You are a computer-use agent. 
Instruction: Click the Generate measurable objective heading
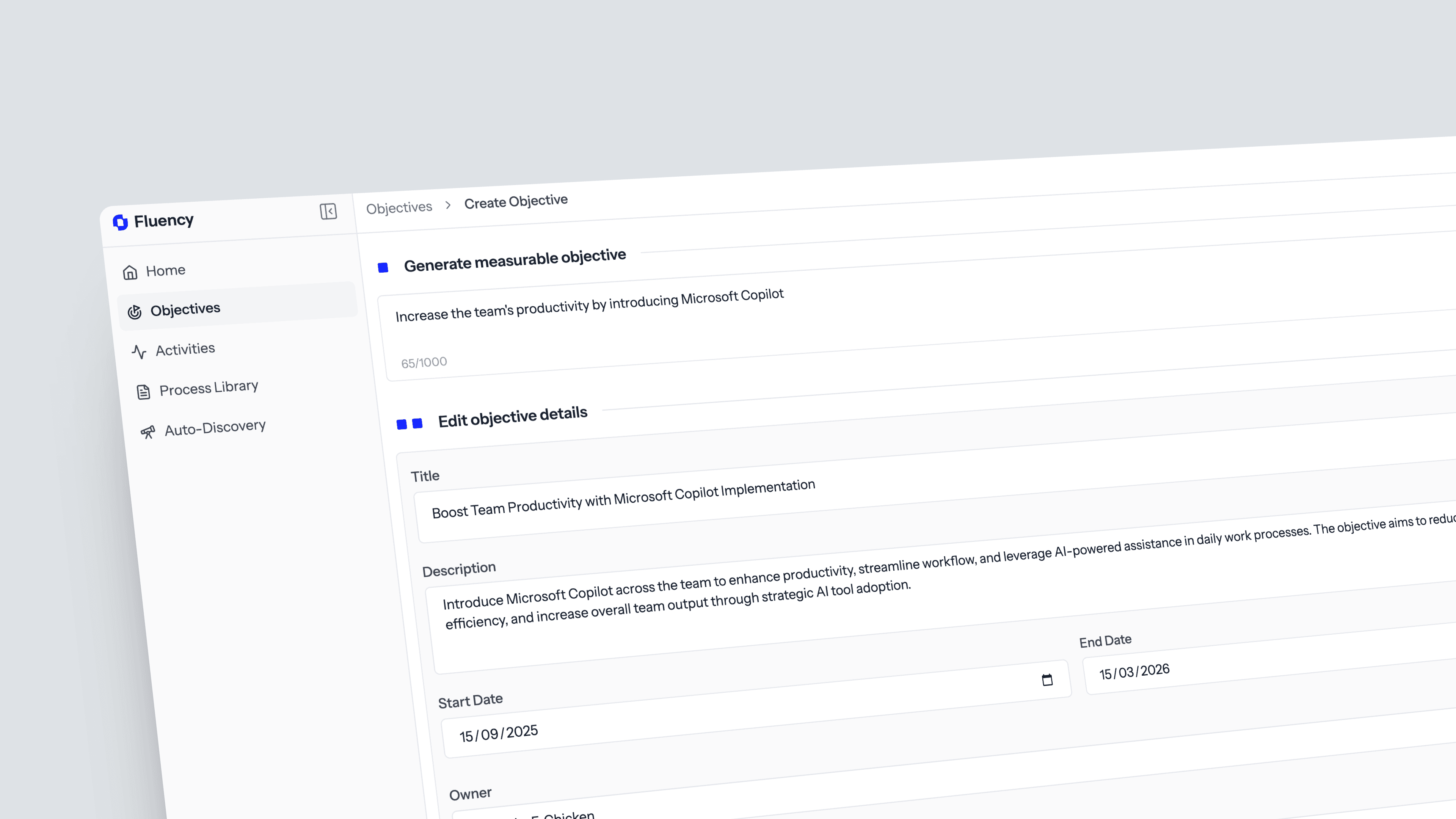515,260
